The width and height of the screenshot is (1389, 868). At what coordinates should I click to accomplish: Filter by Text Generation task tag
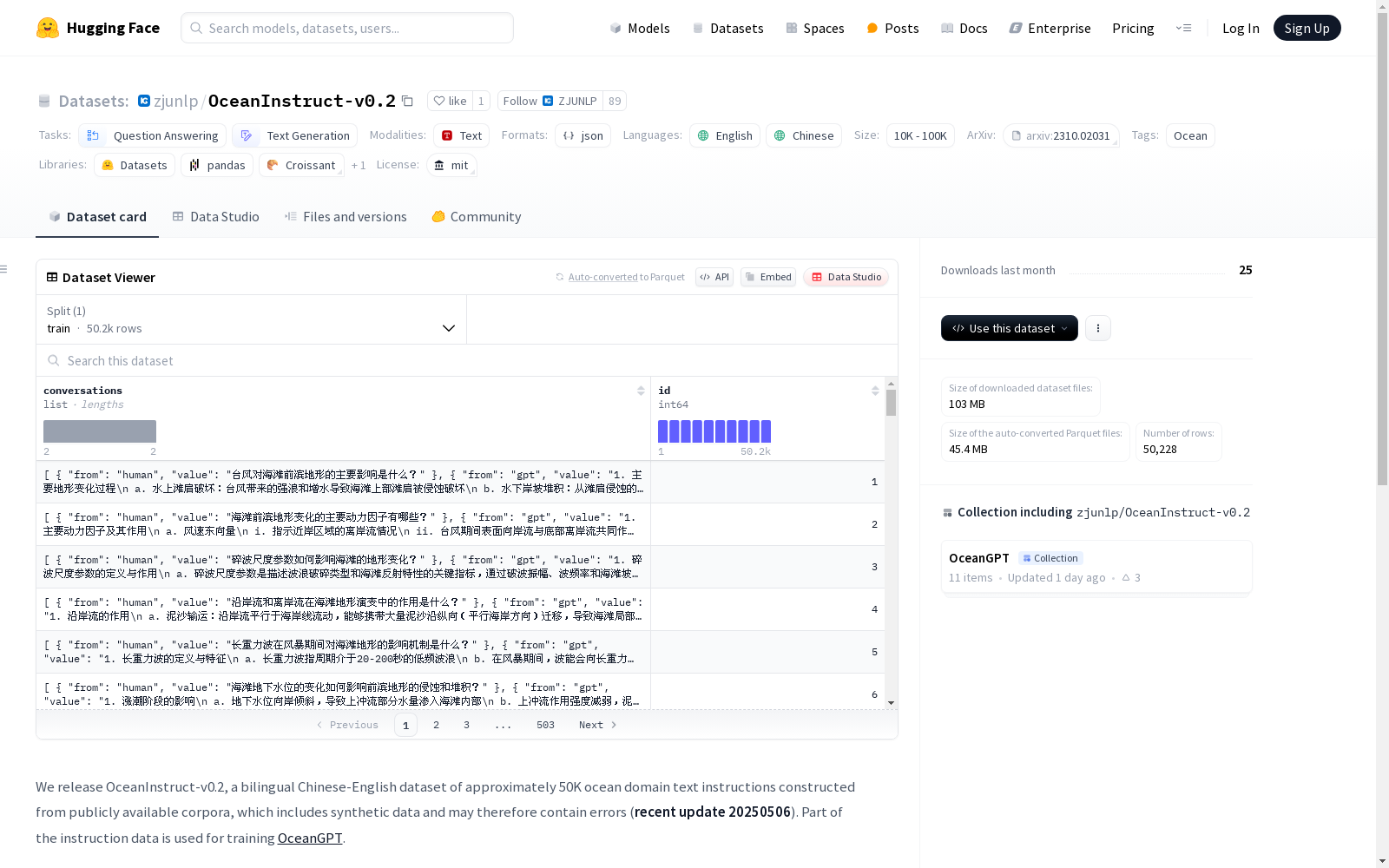tap(294, 135)
